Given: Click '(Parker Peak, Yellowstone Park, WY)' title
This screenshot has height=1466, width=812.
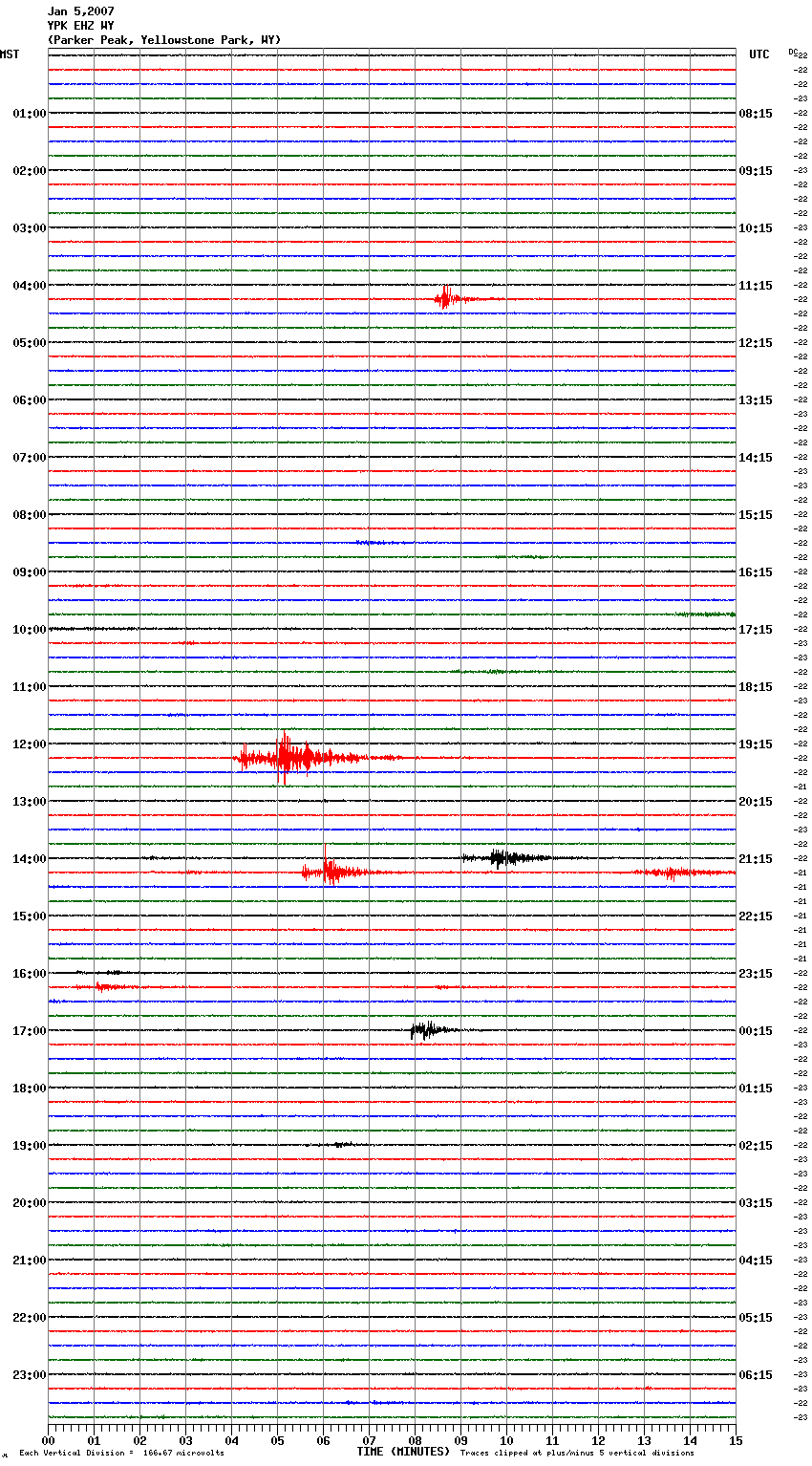Looking at the screenshot, I should click(164, 40).
